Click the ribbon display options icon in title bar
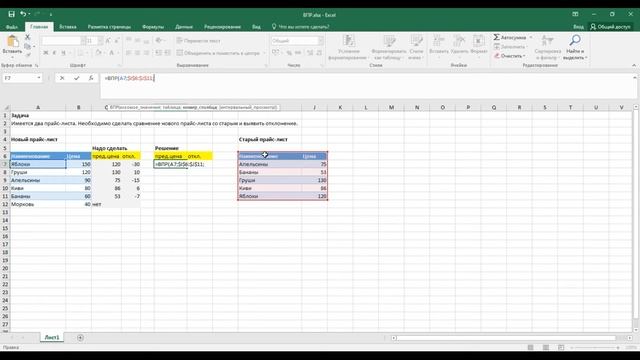Image resolution: width=640 pixels, height=360 pixels. click(575, 14)
